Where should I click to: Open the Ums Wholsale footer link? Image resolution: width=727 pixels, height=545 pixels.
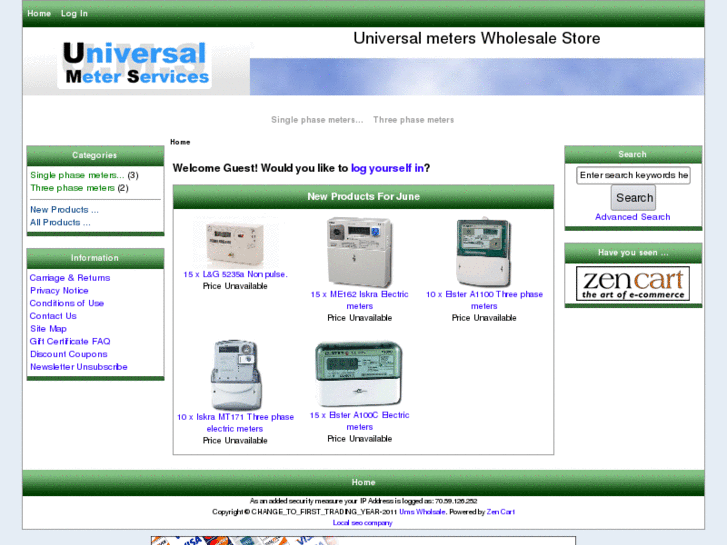click(422, 512)
